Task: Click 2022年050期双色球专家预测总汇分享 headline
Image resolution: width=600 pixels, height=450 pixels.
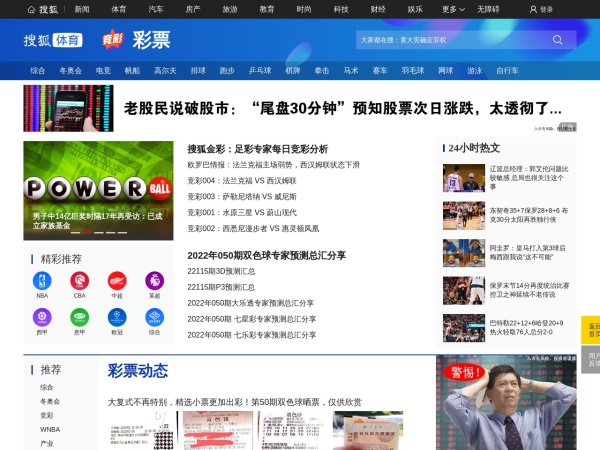Action: point(266,255)
